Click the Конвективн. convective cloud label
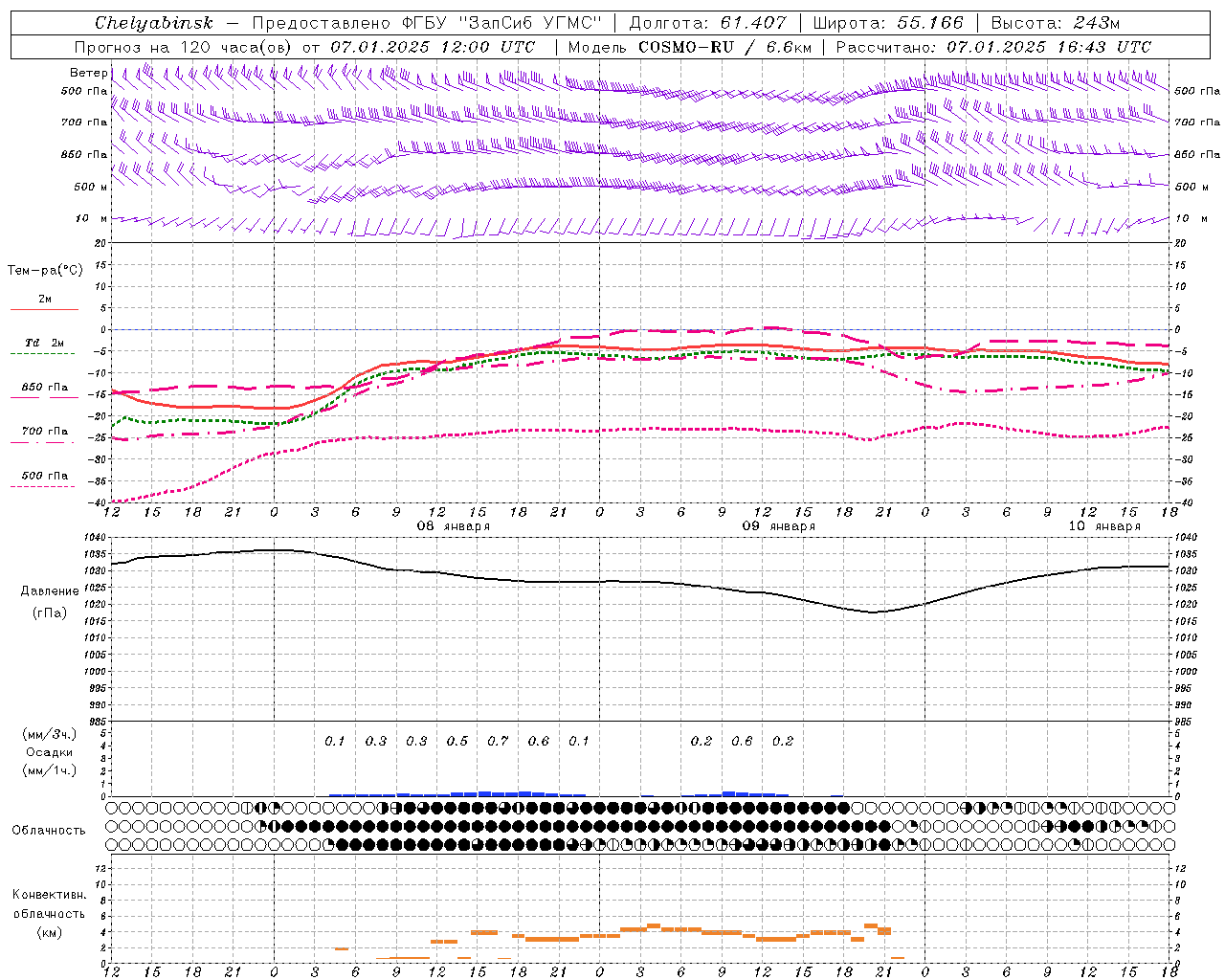1225x980 pixels. (x=49, y=895)
